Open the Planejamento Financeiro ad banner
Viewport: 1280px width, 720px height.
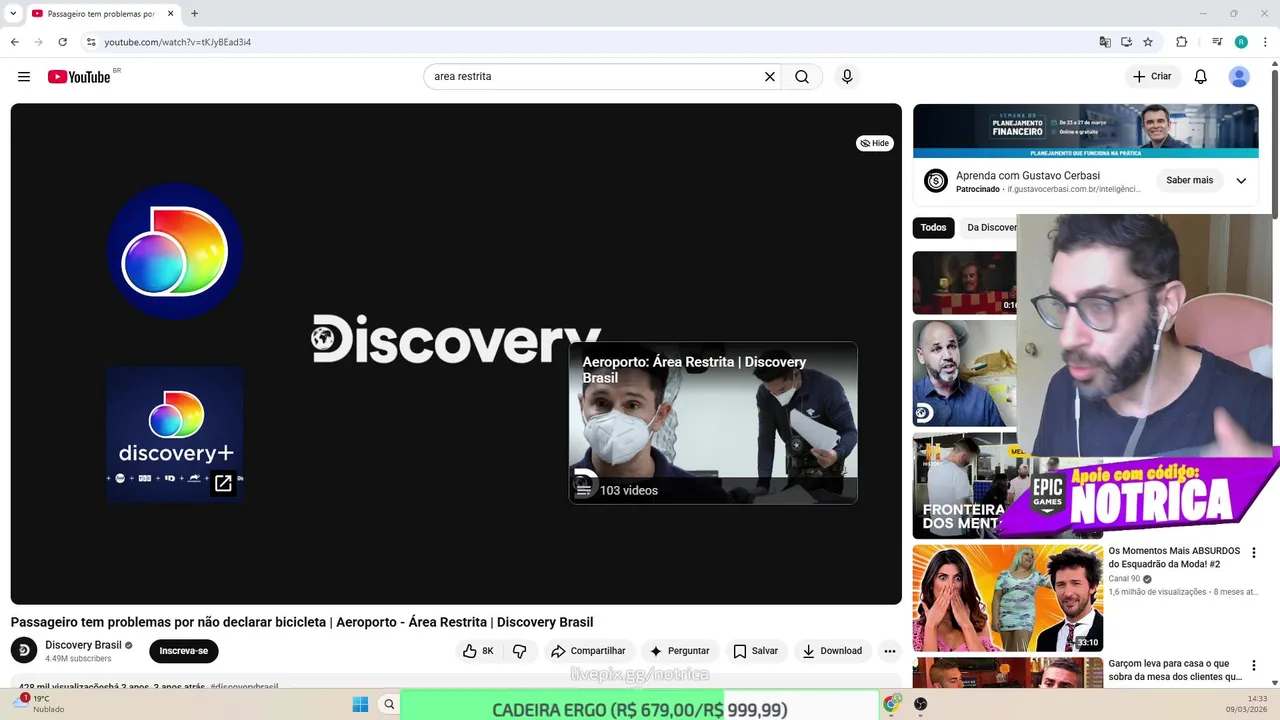click(x=1086, y=130)
